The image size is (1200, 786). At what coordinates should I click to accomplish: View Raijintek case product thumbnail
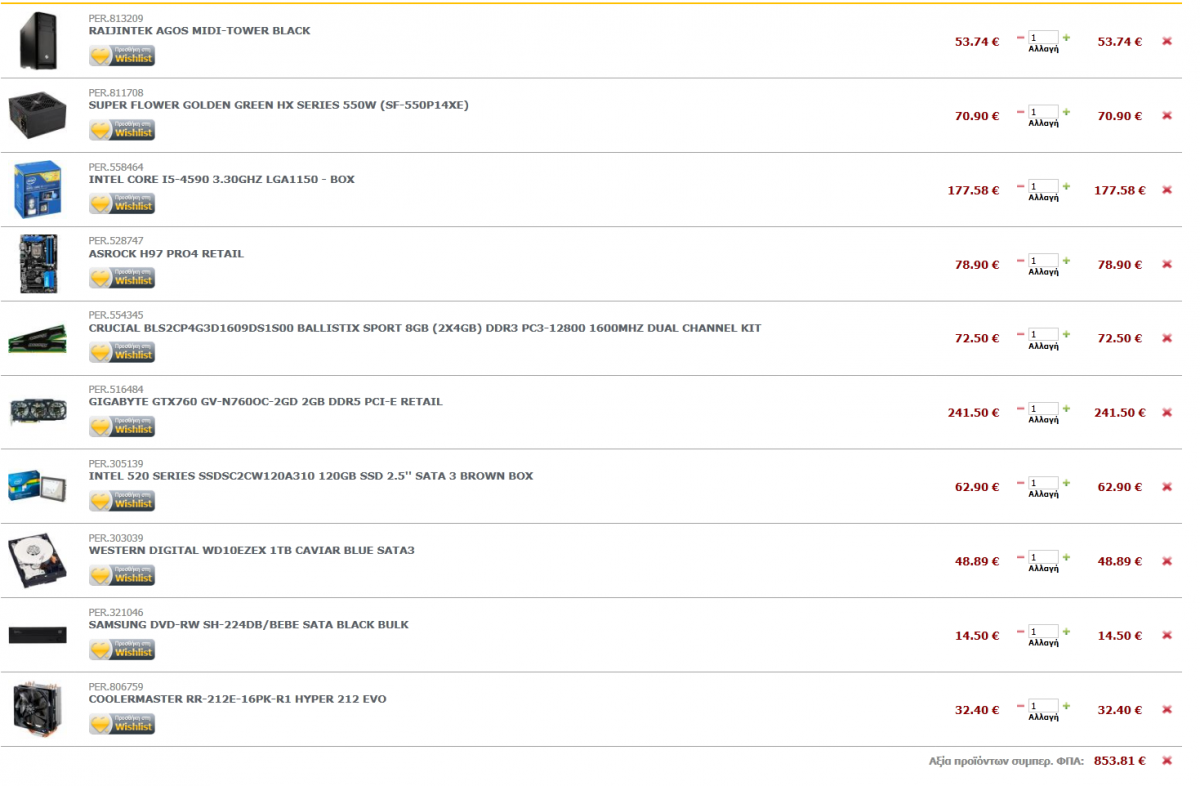tap(38, 41)
